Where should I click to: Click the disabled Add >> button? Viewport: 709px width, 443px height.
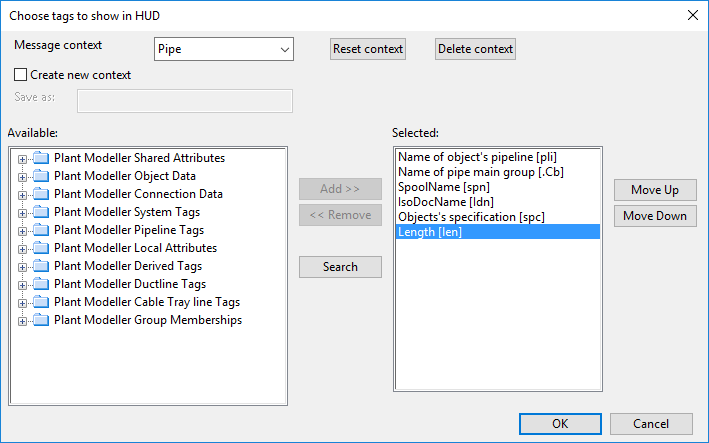(x=340, y=189)
